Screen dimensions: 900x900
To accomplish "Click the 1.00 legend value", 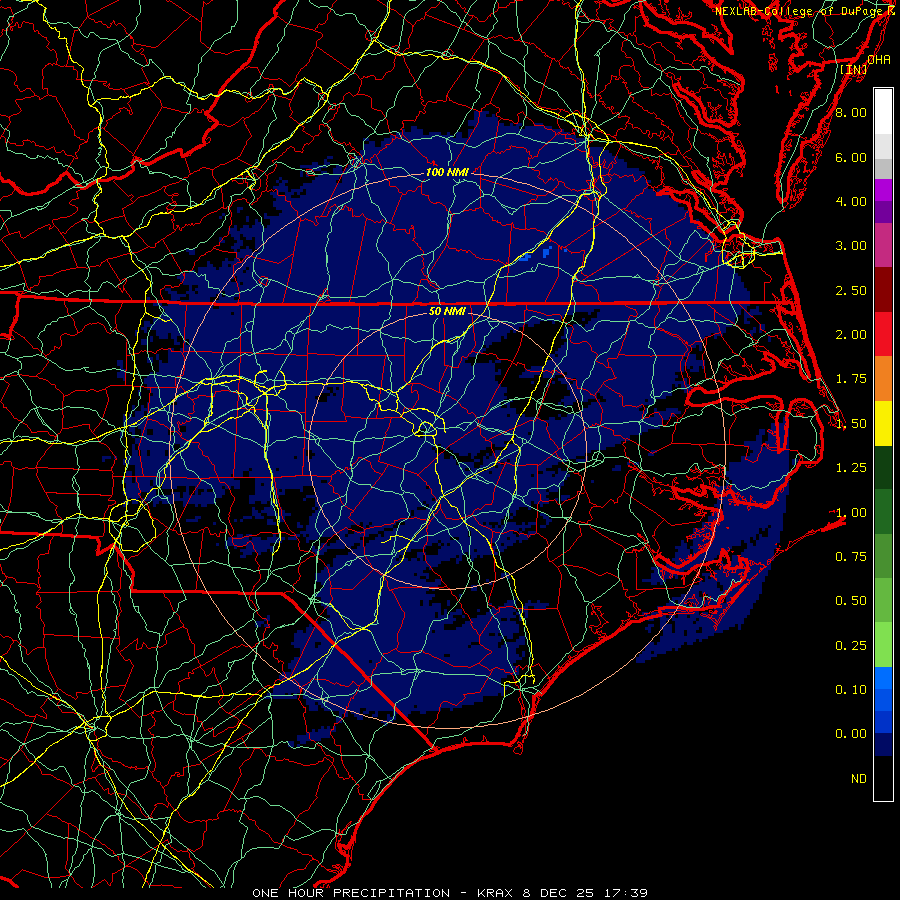I will pos(851,513).
